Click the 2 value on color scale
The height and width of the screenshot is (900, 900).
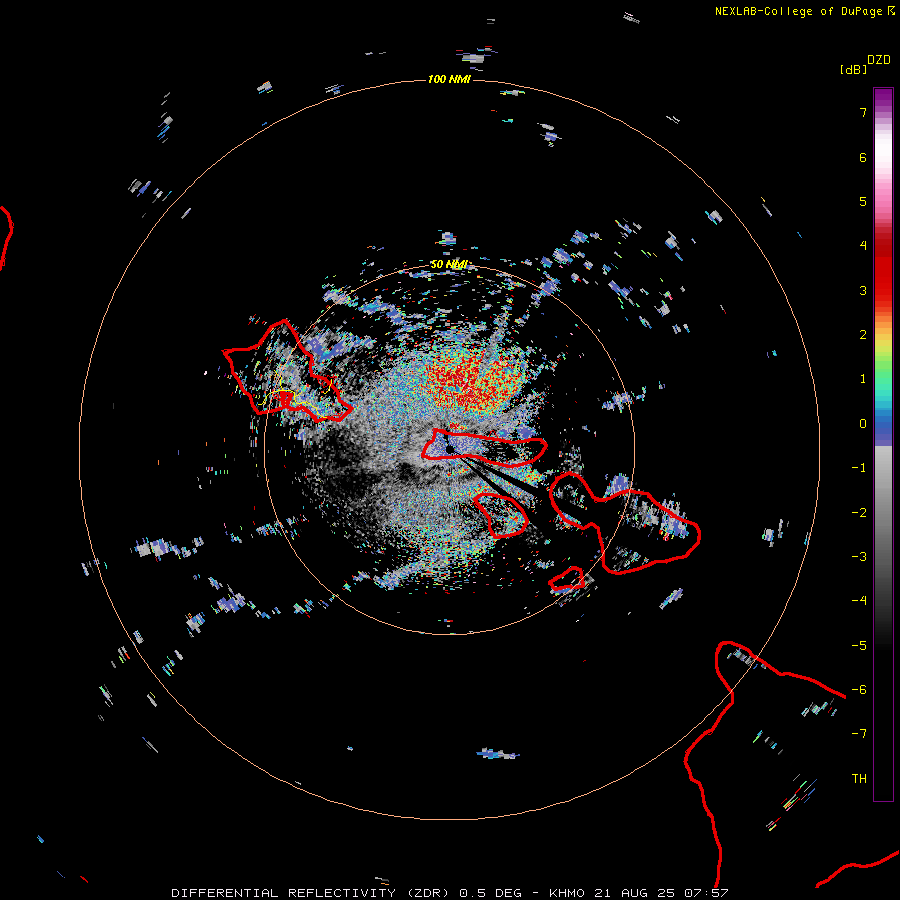click(863, 335)
